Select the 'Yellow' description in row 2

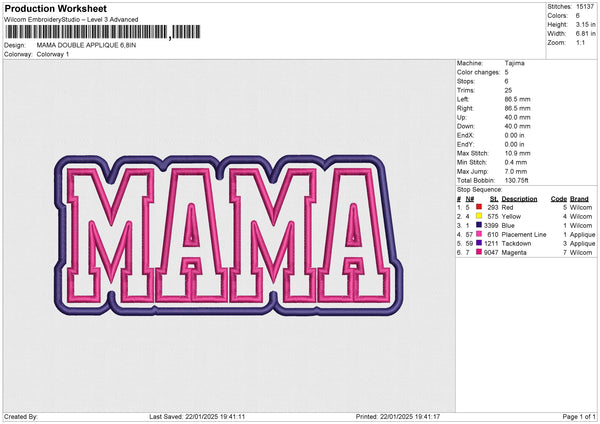pyautogui.click(x=511, y=216)
